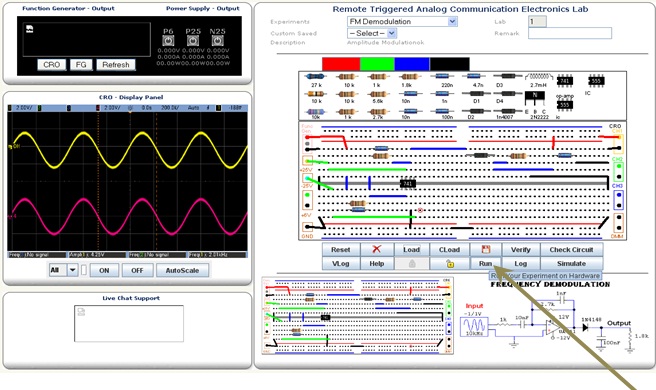Click the Check Circuit button
This screenshot has width=656, height=390.
[571, 249]
